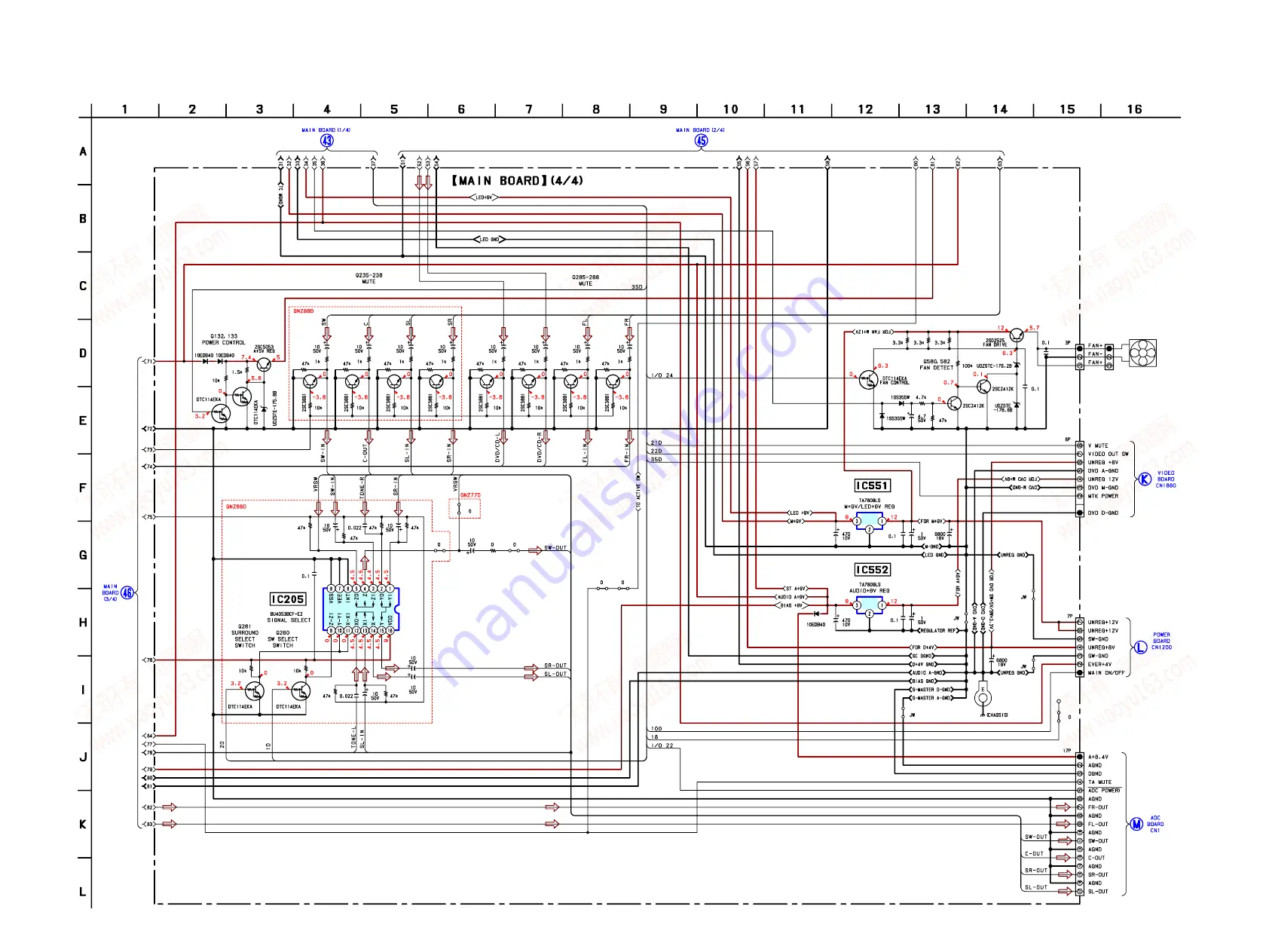Click the 'AUDIO+9V REG' label
1266x952 pixels.
click(x=870, y=591)
